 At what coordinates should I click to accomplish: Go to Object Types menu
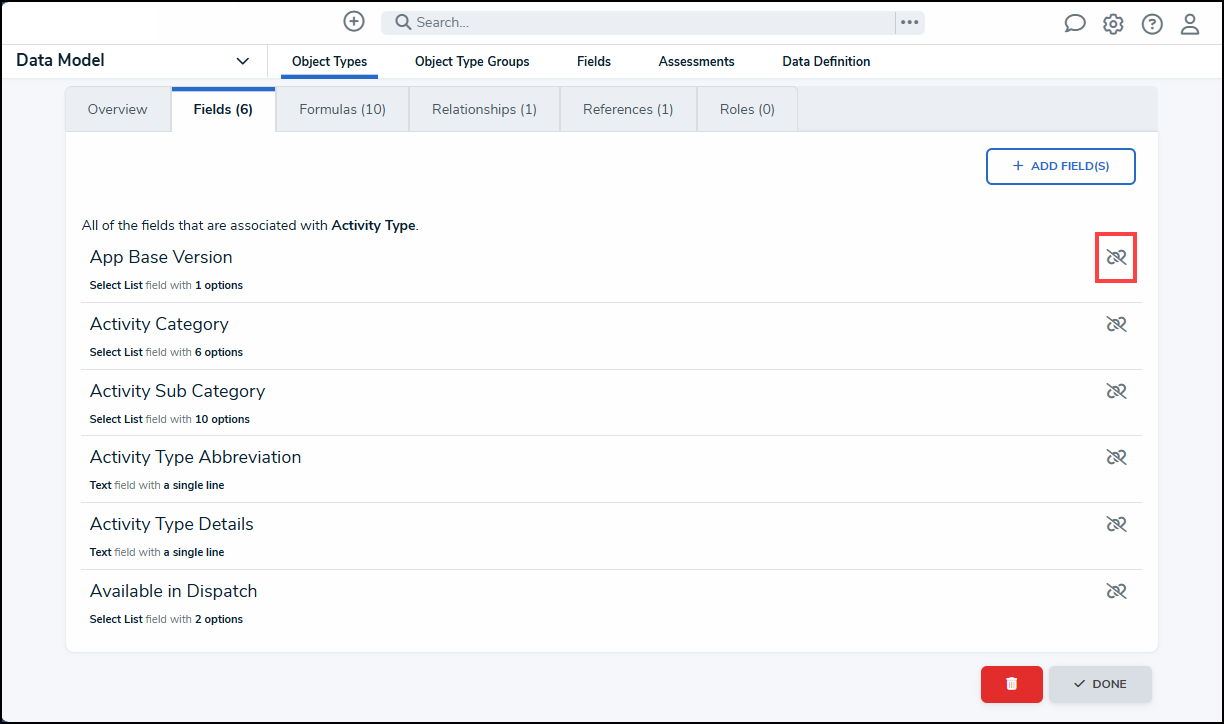click(x=329, y=61)
